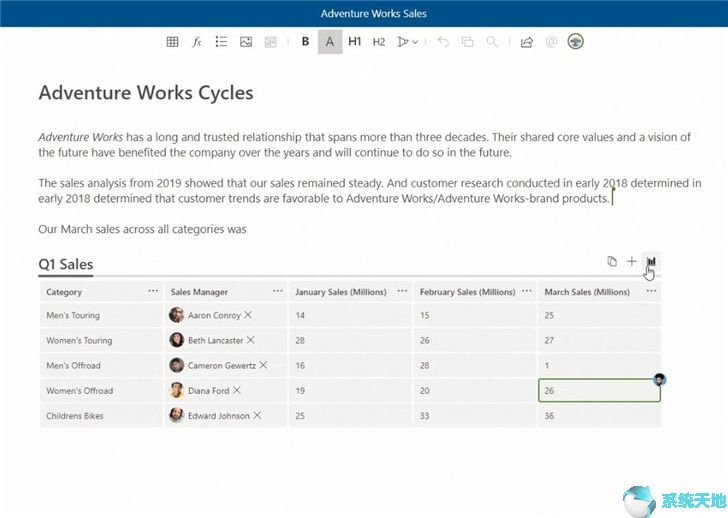Select the Women's Offroad category cell
The image size is (728, 518).
point(101,390)
